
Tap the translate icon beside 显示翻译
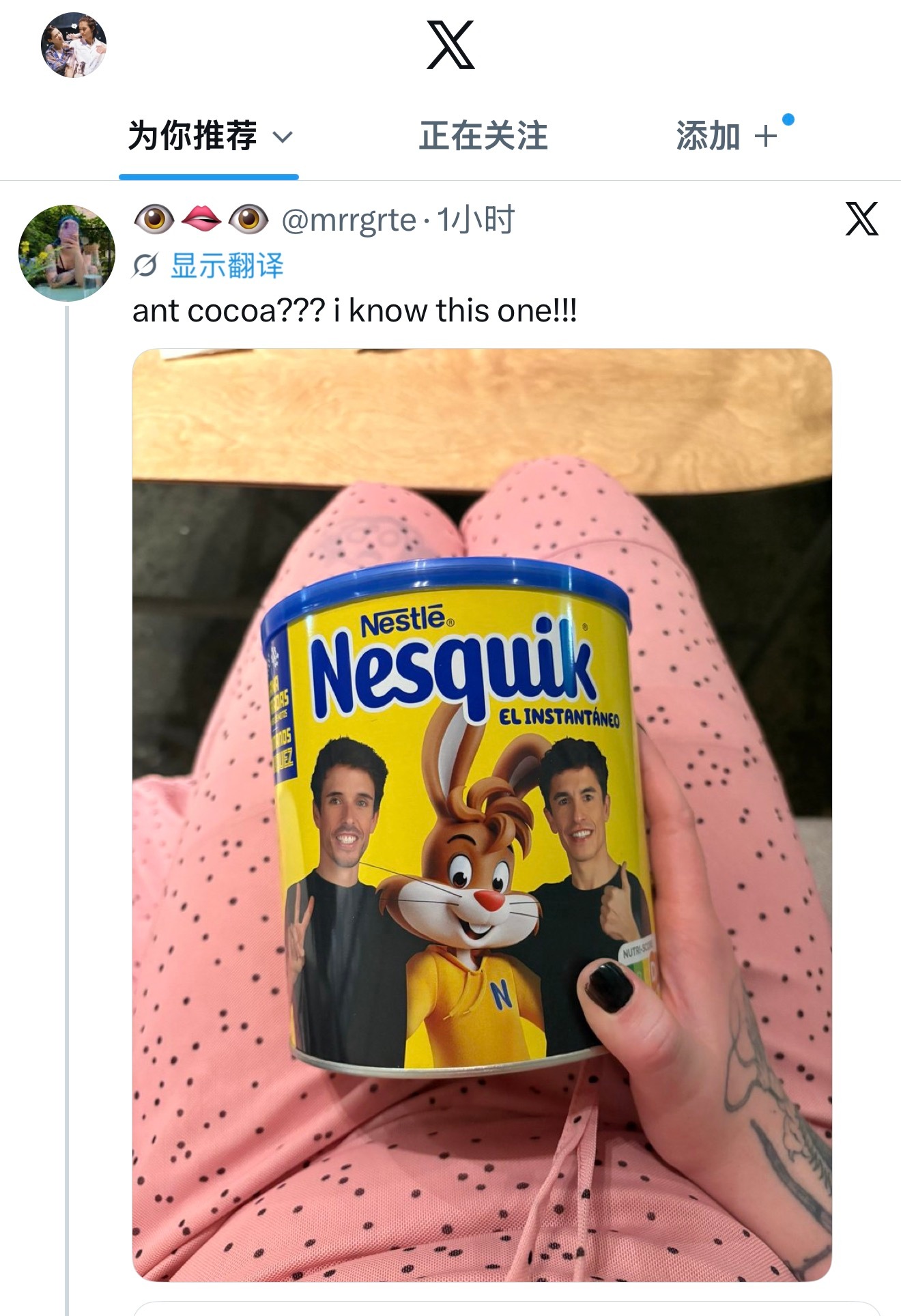[x=145, y=266]
